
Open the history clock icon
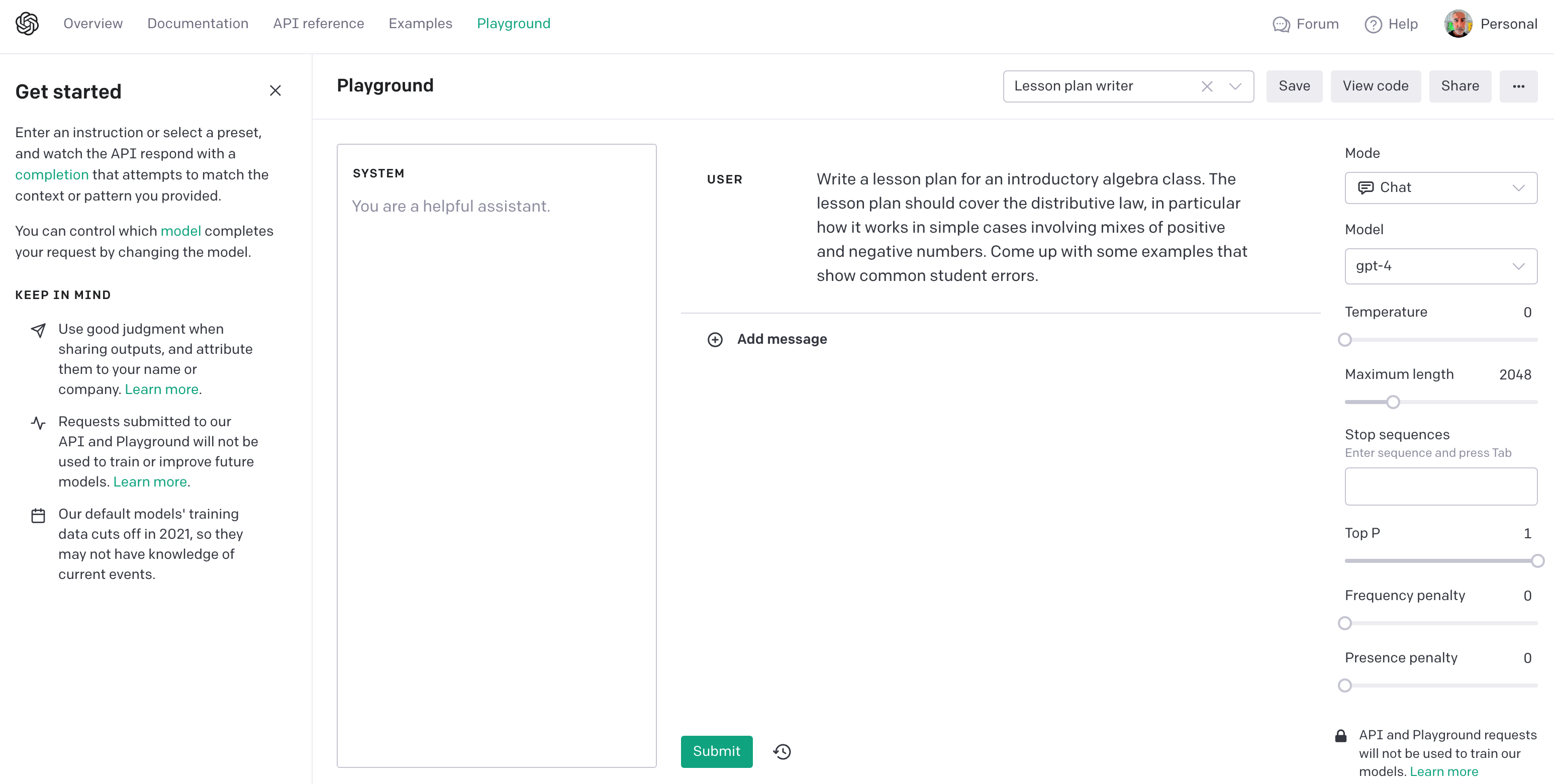point(783,751)
